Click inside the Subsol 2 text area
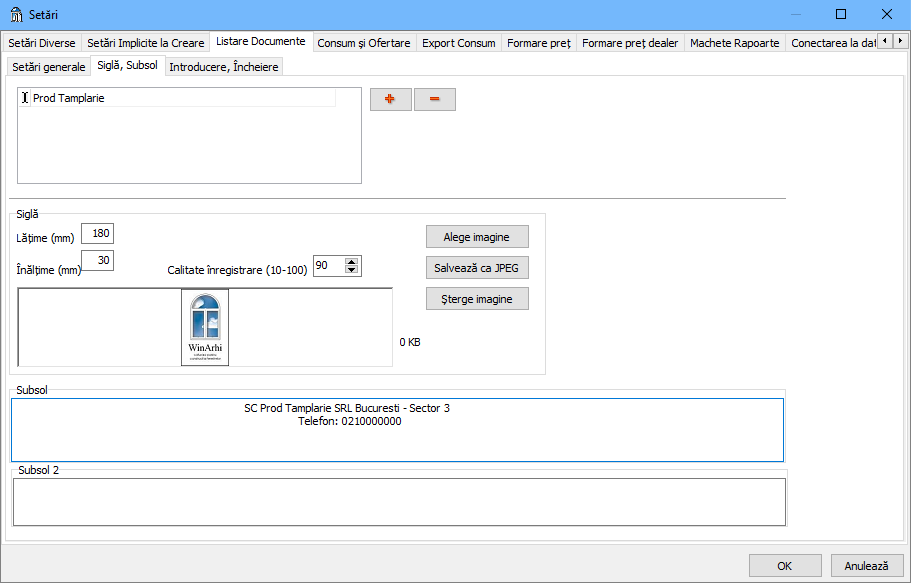This screenshot has height=583, width=911. tap(398, 501)
